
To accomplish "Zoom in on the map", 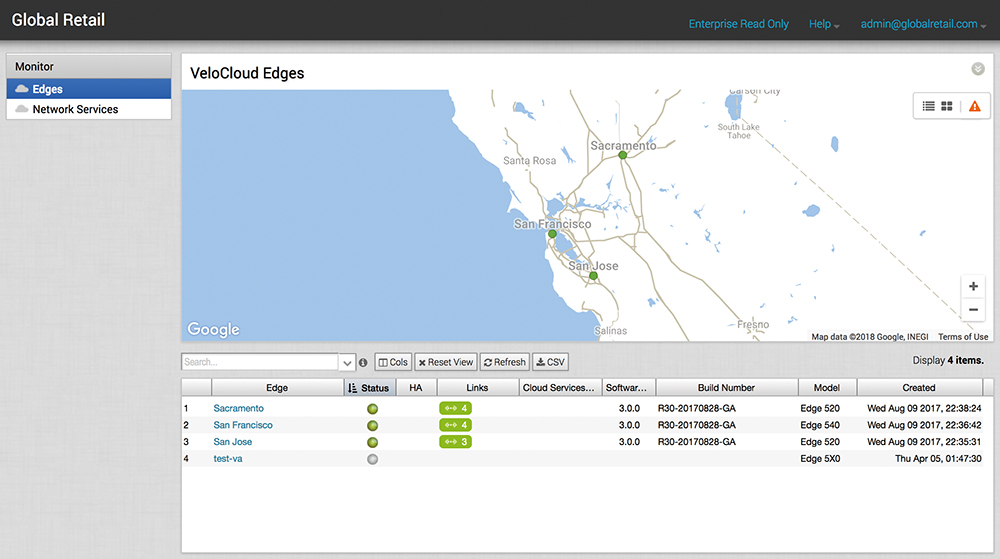I will click(973, 286).
